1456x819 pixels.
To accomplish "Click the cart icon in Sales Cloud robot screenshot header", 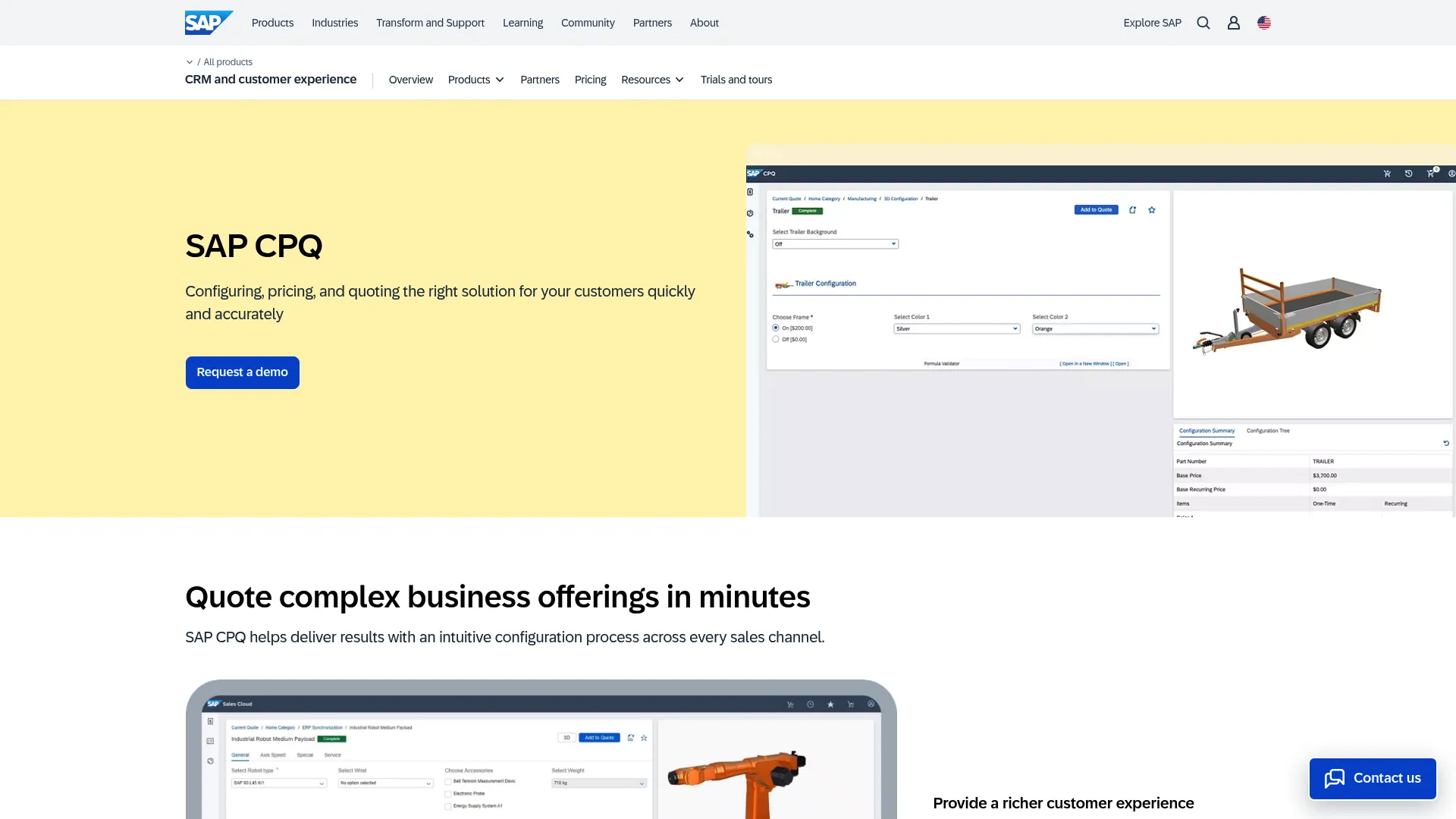I will [790, 704].
